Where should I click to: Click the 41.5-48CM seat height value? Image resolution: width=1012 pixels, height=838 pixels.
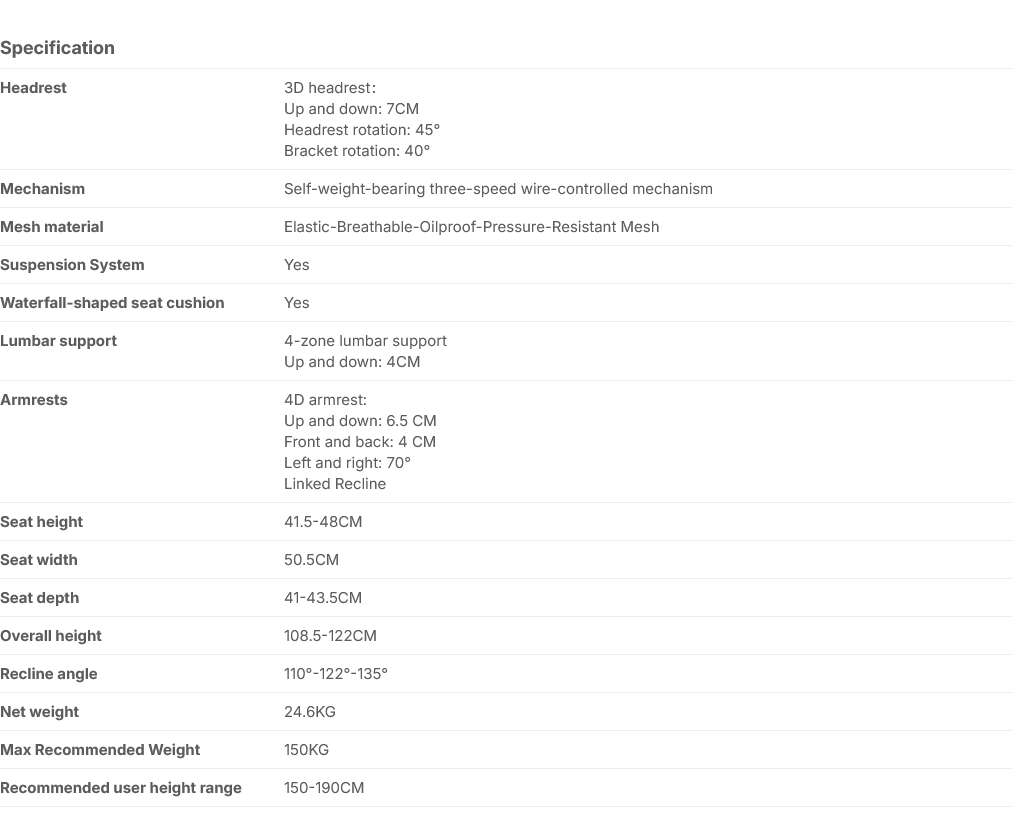pos(323,522)
